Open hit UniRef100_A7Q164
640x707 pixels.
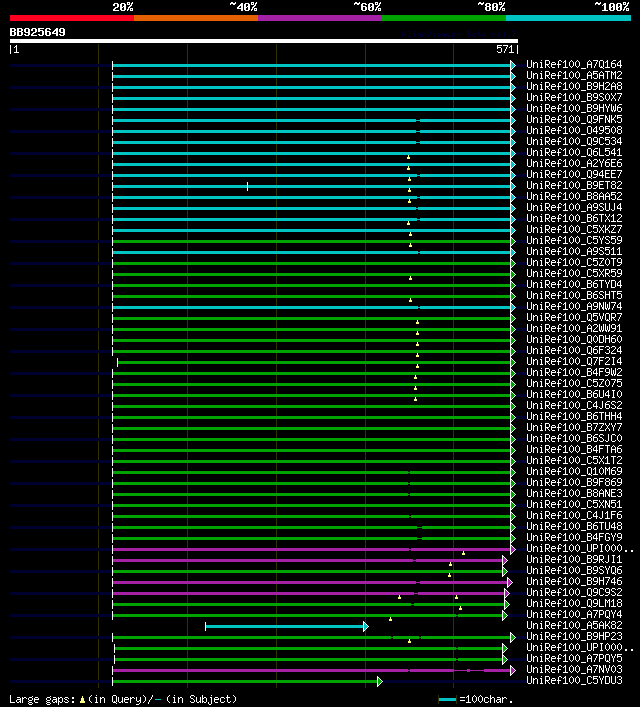(574, 64)
